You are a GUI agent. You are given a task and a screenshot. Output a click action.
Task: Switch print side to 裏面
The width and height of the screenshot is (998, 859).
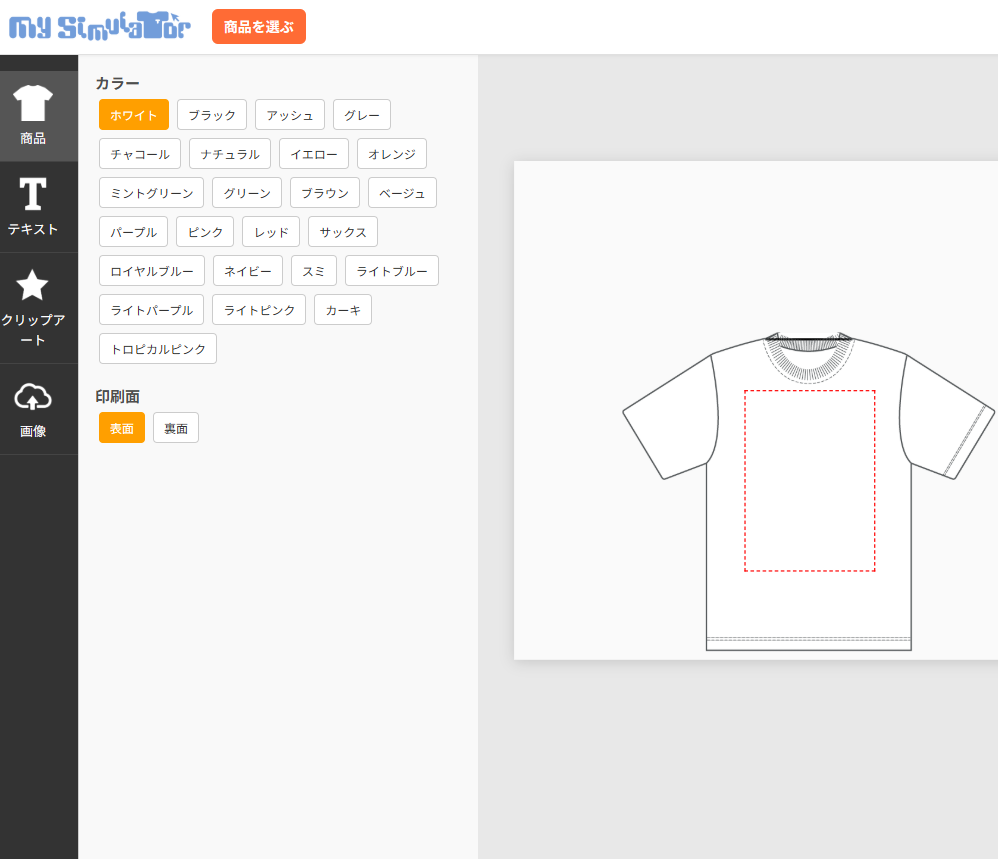click(176, 428)
